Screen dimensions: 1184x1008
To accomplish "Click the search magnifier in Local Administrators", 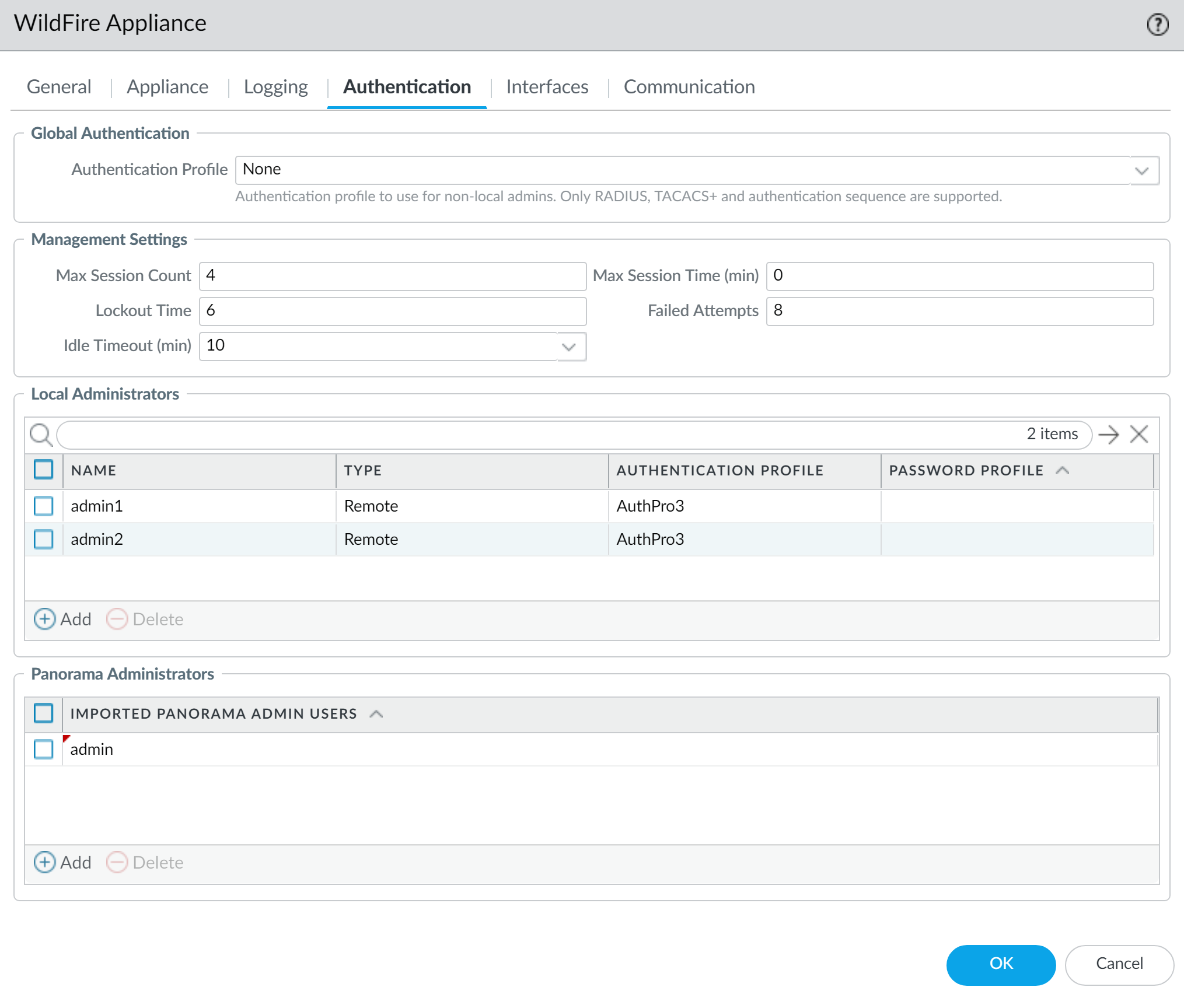I will [41, 435].
